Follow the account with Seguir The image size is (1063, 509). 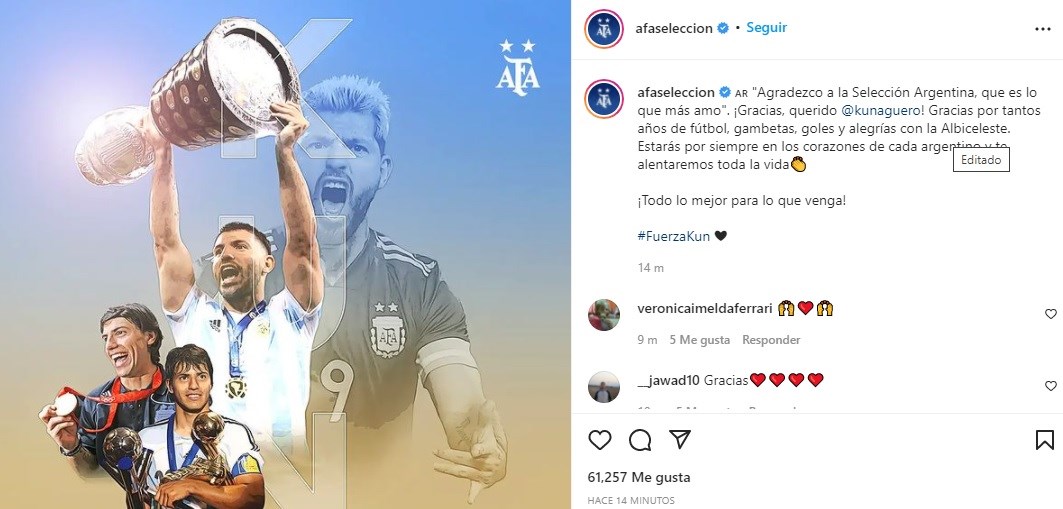tap(767, 28)
